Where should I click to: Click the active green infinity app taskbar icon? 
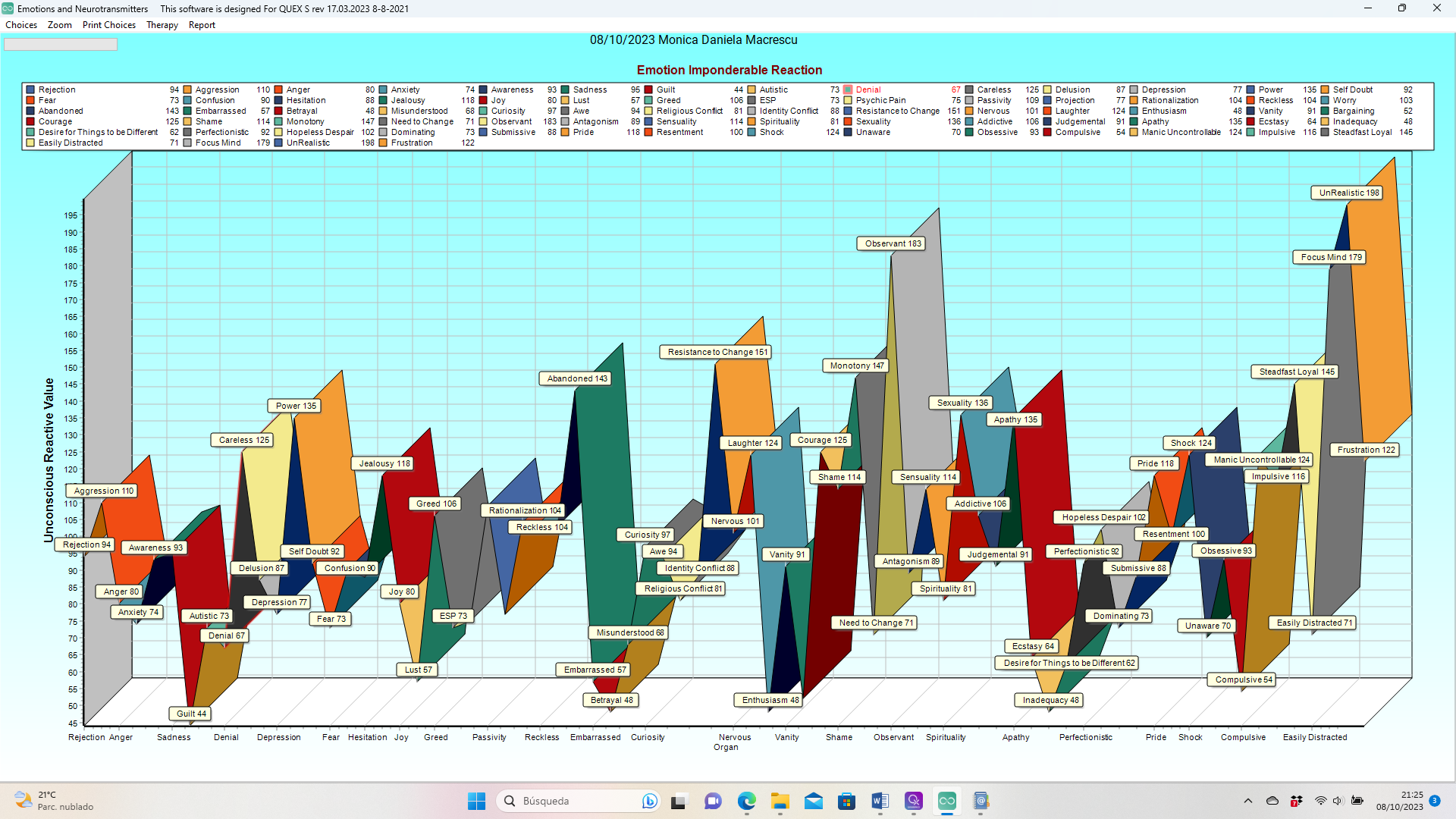(946, 801)
